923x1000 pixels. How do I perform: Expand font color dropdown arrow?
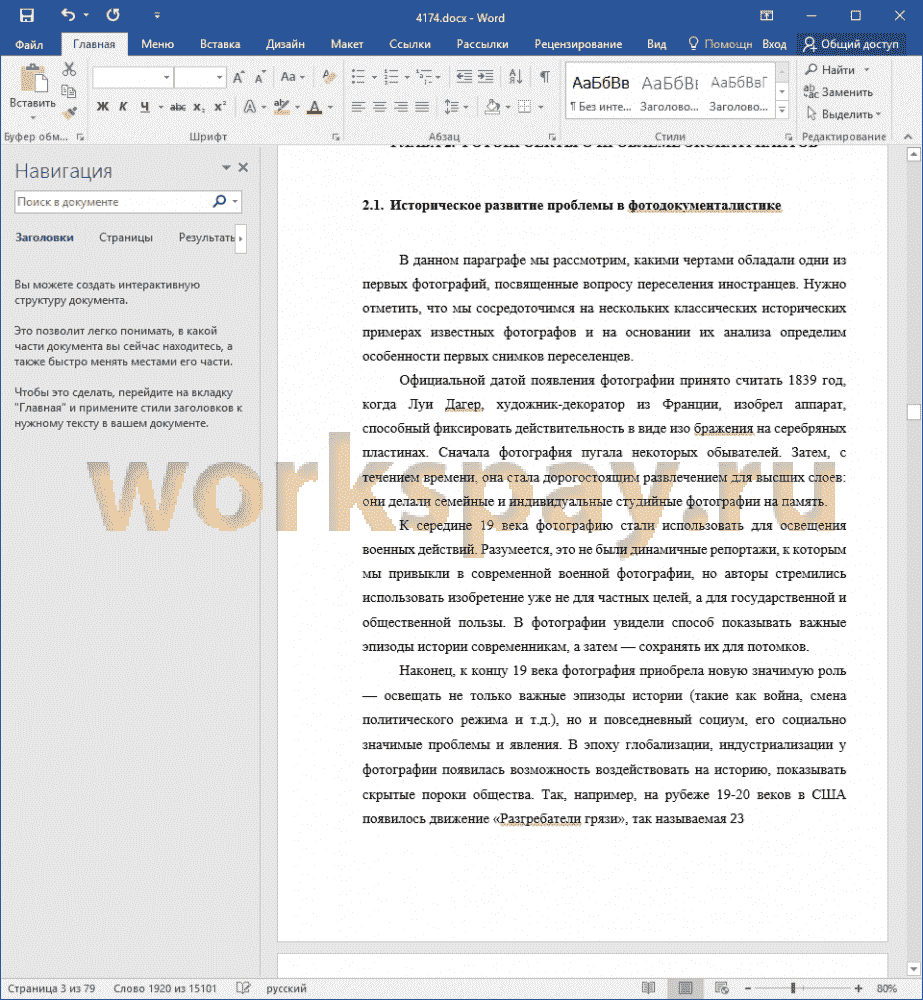tap(330, 107)
